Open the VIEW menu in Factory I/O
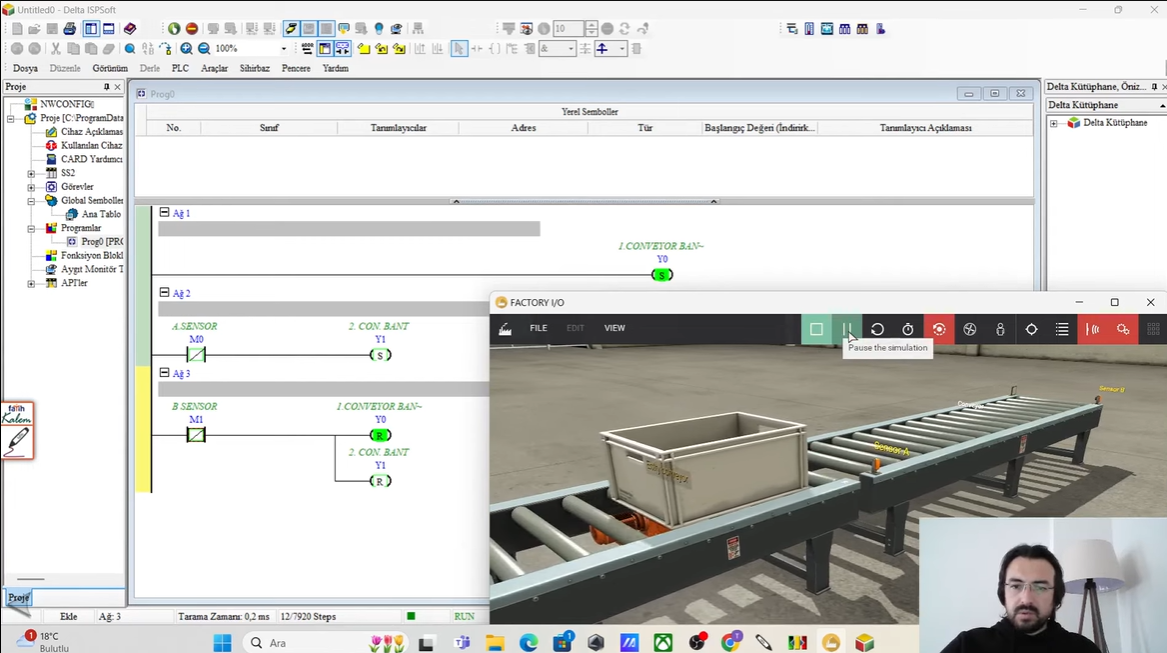 614,328
